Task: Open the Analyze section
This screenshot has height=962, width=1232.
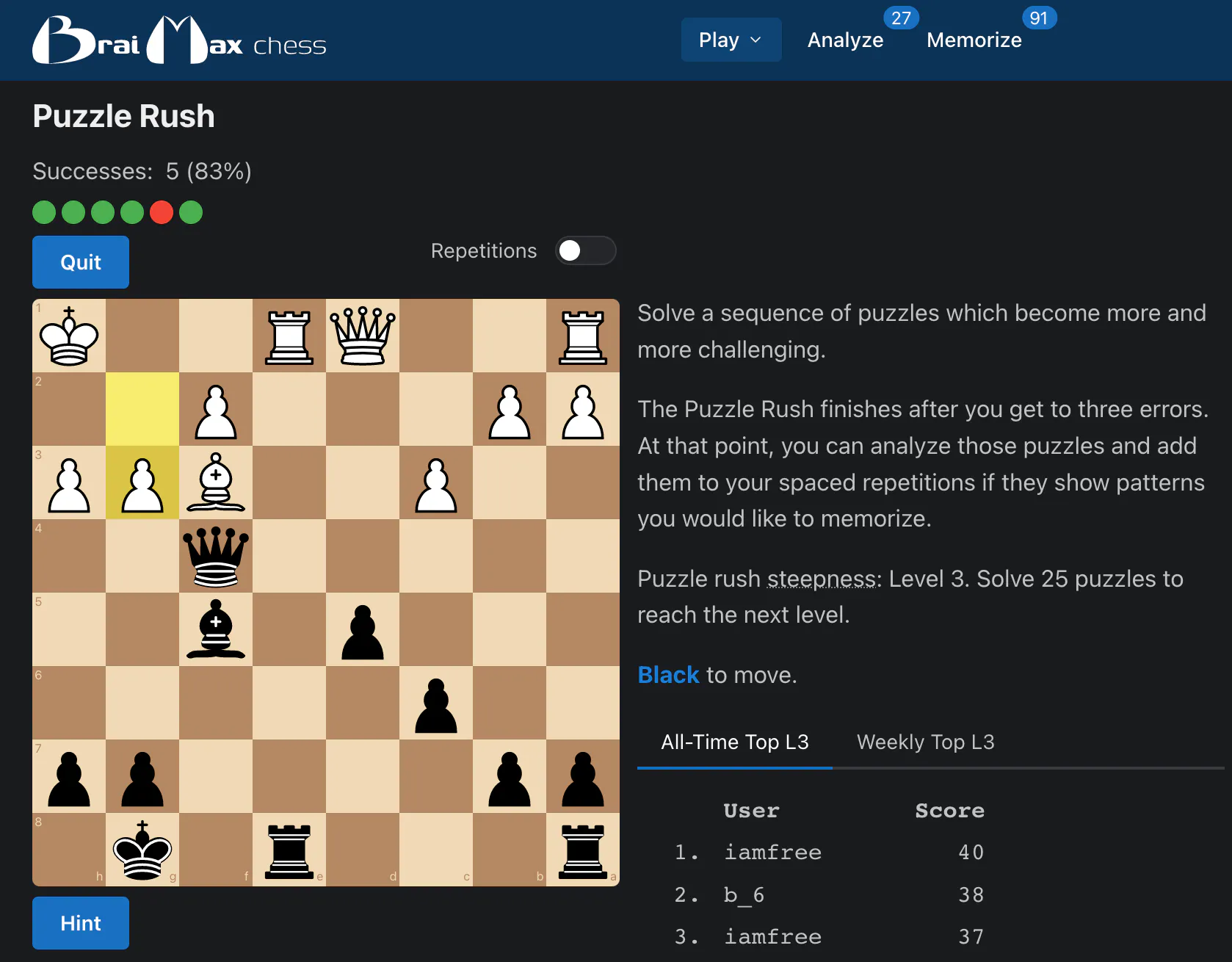Action: [x=845, y=40]
